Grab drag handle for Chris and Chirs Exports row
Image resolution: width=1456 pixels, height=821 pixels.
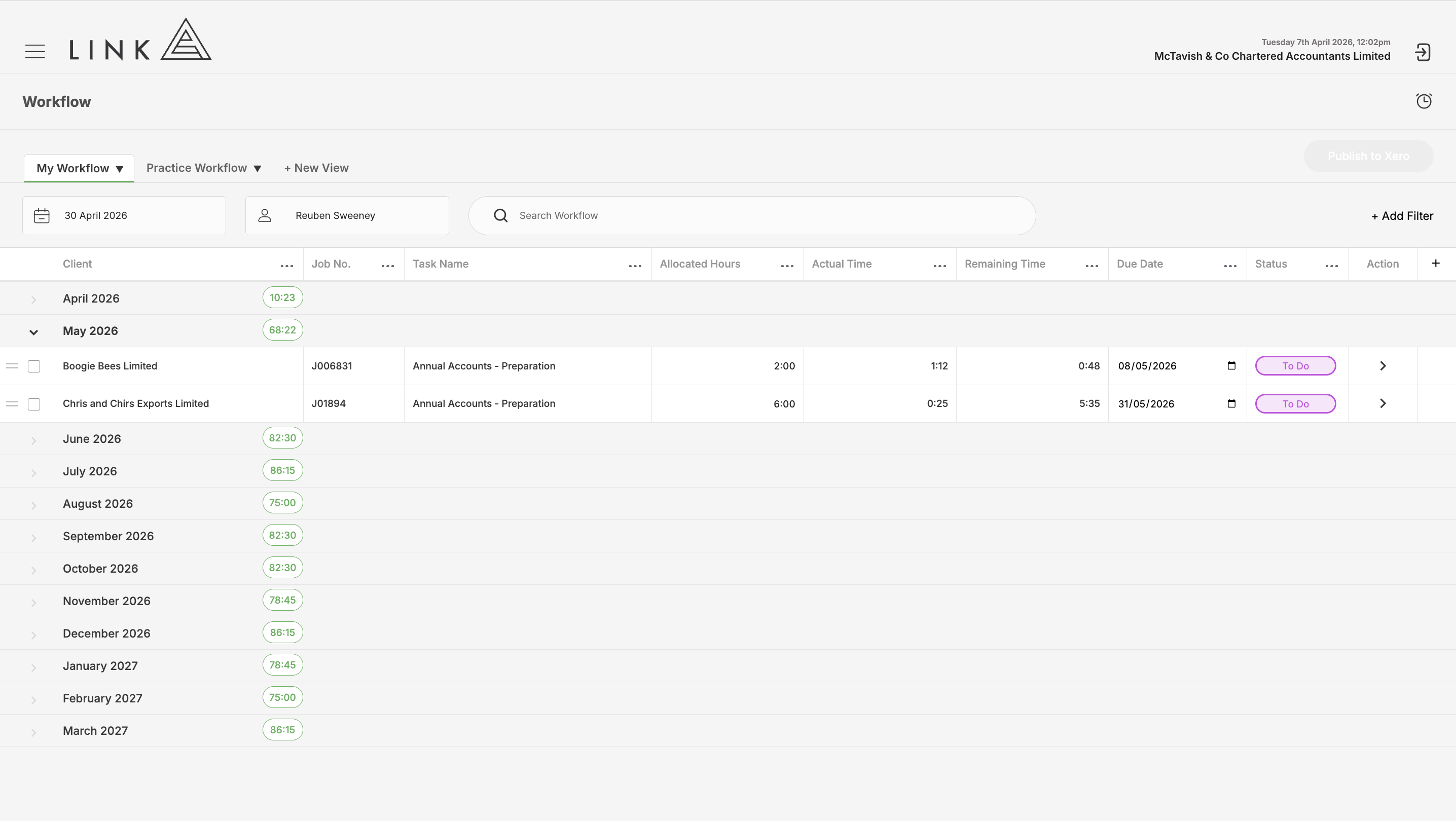tap(13, 404)
